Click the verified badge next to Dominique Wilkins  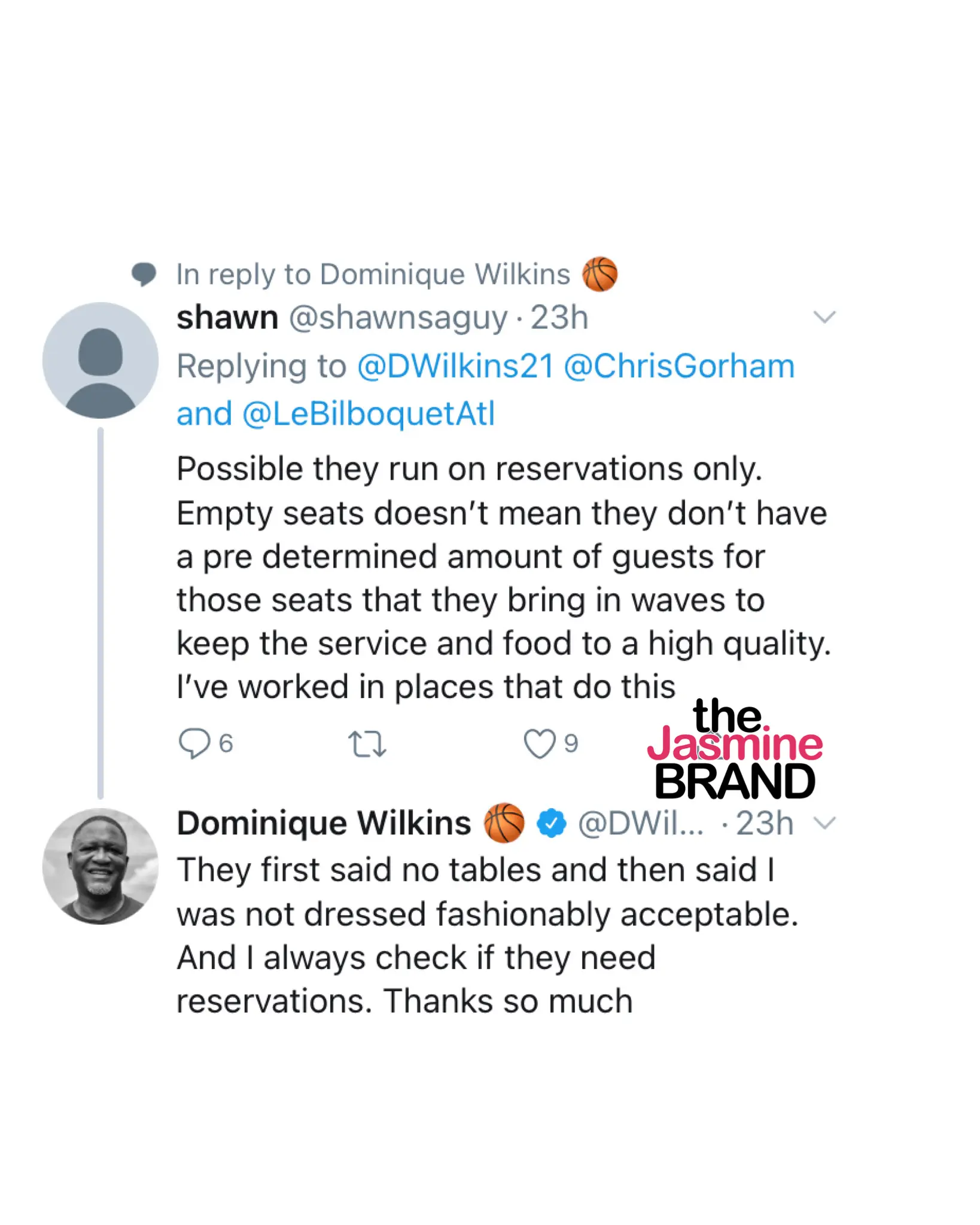coord(551,824)
